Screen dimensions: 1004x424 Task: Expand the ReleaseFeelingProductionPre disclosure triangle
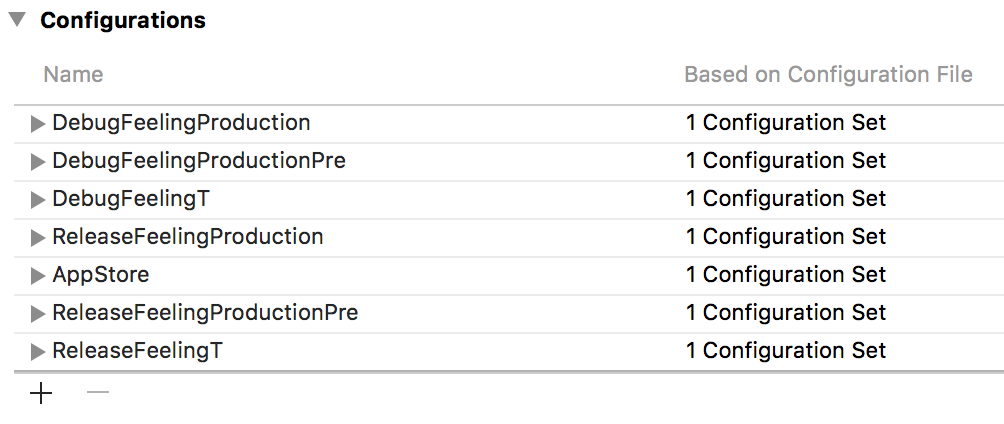pyautogui.click(x=38, y=314)
